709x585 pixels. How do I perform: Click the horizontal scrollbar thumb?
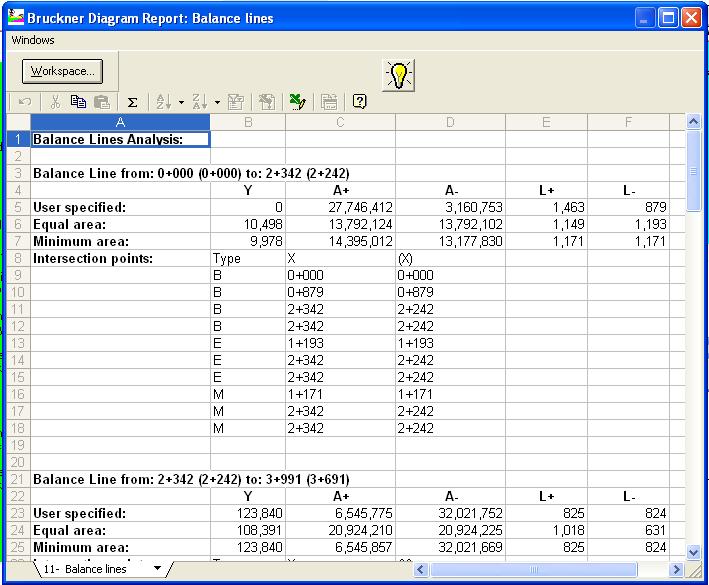[x=534, y=569]
